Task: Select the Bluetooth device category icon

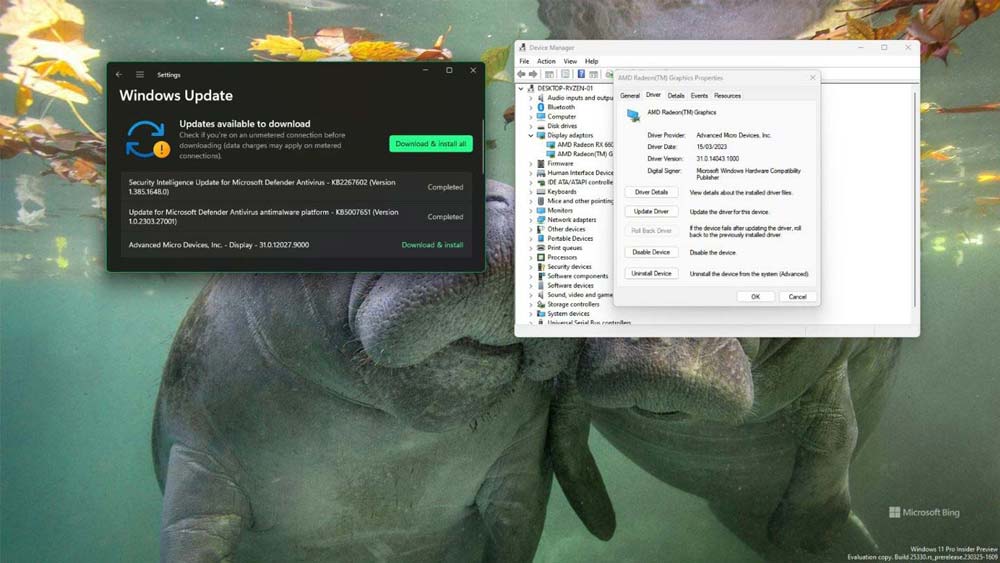Action: [541, 107]
